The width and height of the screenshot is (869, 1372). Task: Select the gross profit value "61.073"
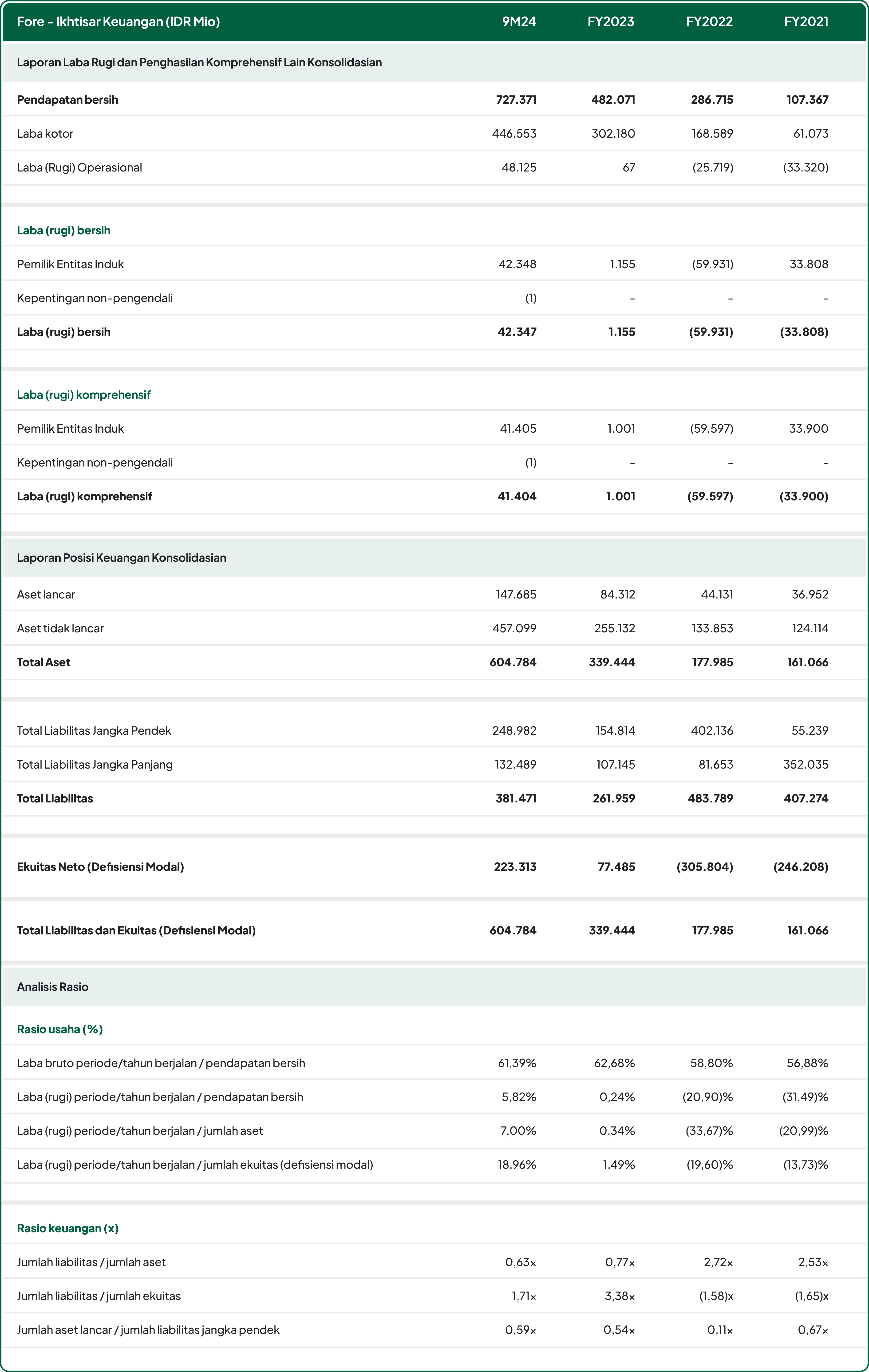point(811,133)
